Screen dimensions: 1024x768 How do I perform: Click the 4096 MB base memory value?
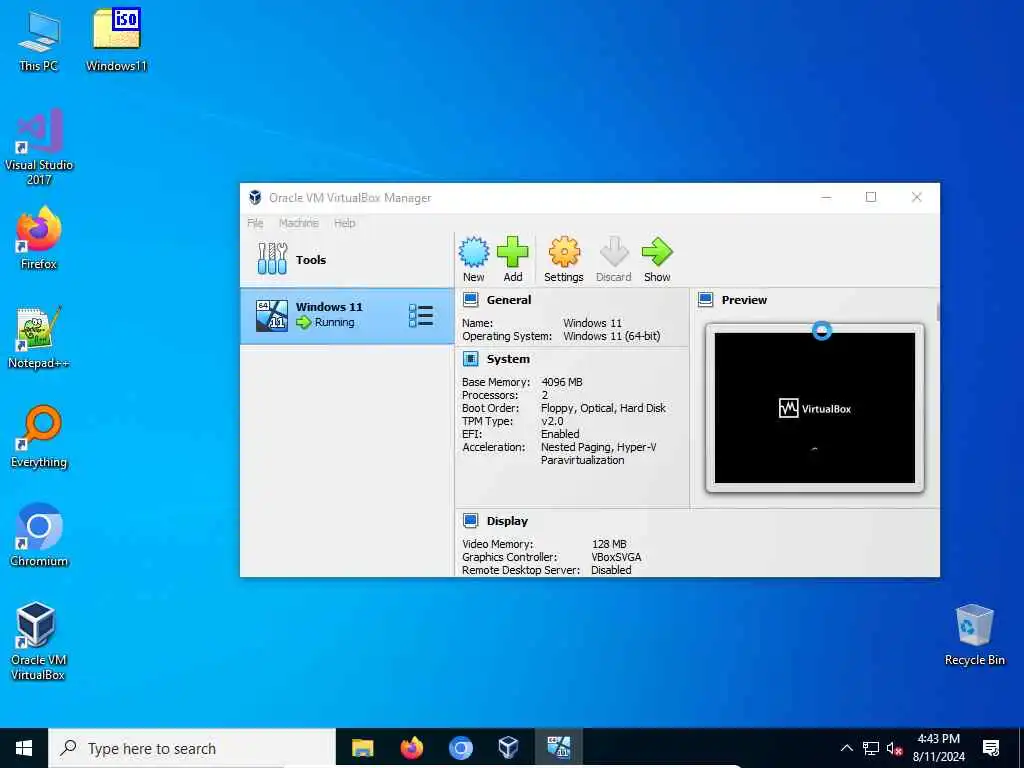coord(562,382)
